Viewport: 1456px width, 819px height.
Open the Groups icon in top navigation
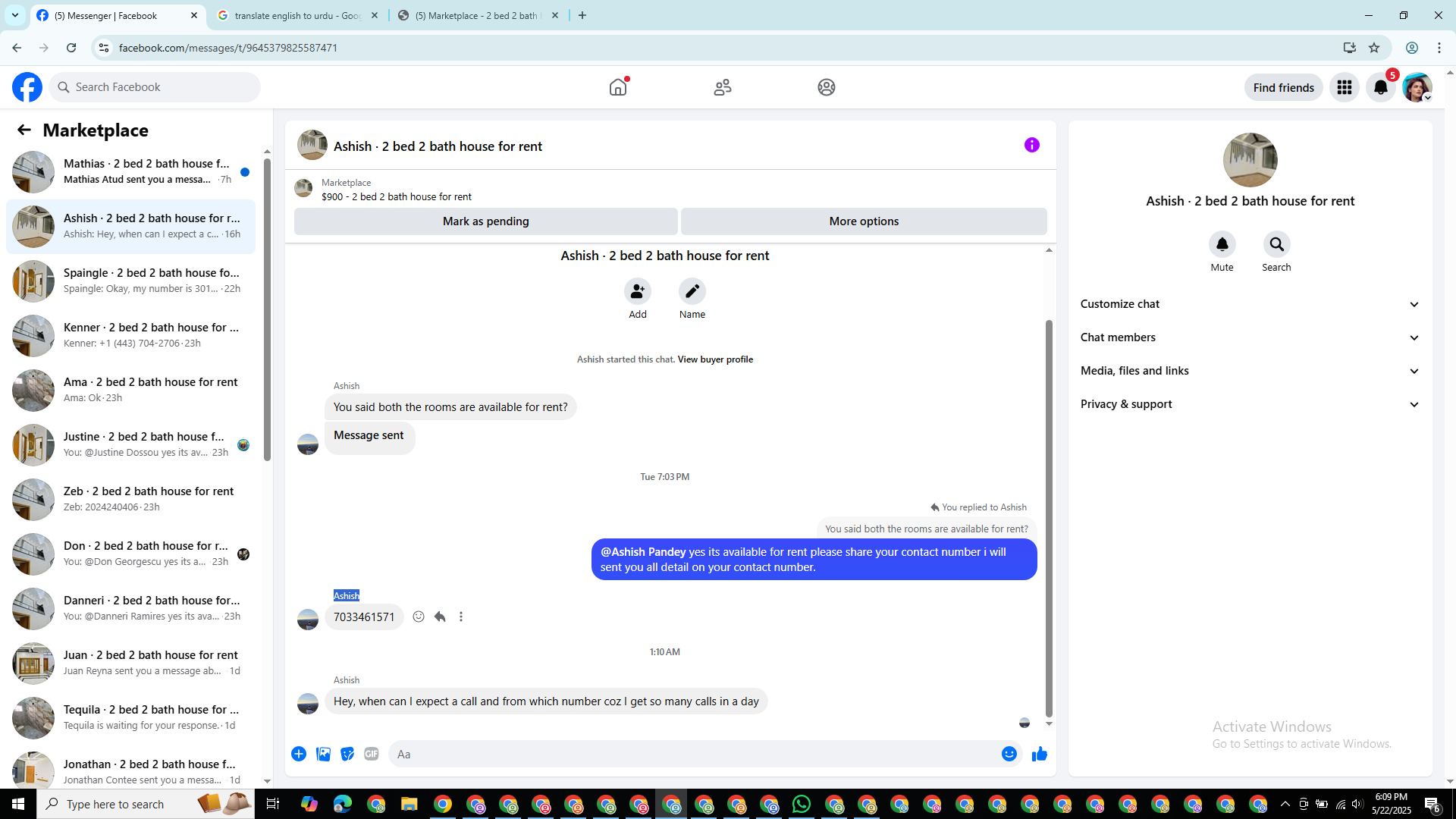click(827, 87)
